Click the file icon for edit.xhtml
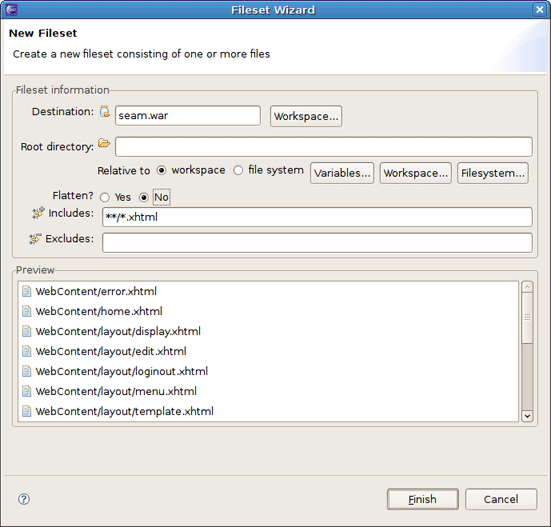The width and height of the screenshot is (551, 527). pos(27,351)
